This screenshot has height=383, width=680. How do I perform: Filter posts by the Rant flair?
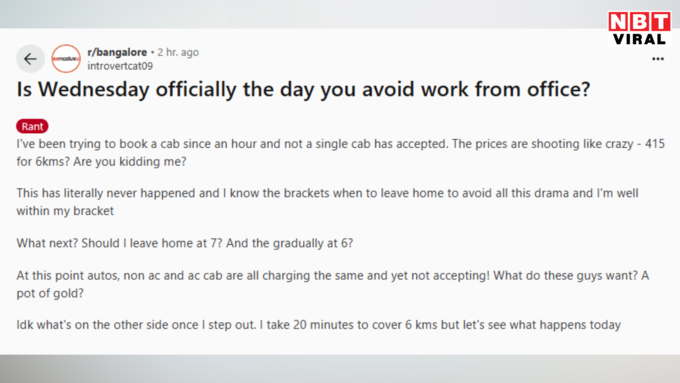point(32,126)
